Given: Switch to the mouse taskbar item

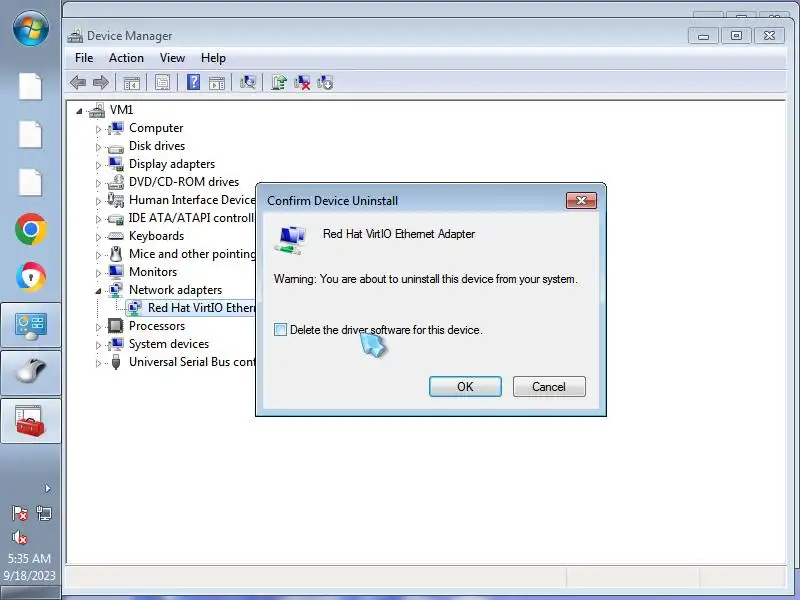Looking at the screenshot, I should click(31, 372).
